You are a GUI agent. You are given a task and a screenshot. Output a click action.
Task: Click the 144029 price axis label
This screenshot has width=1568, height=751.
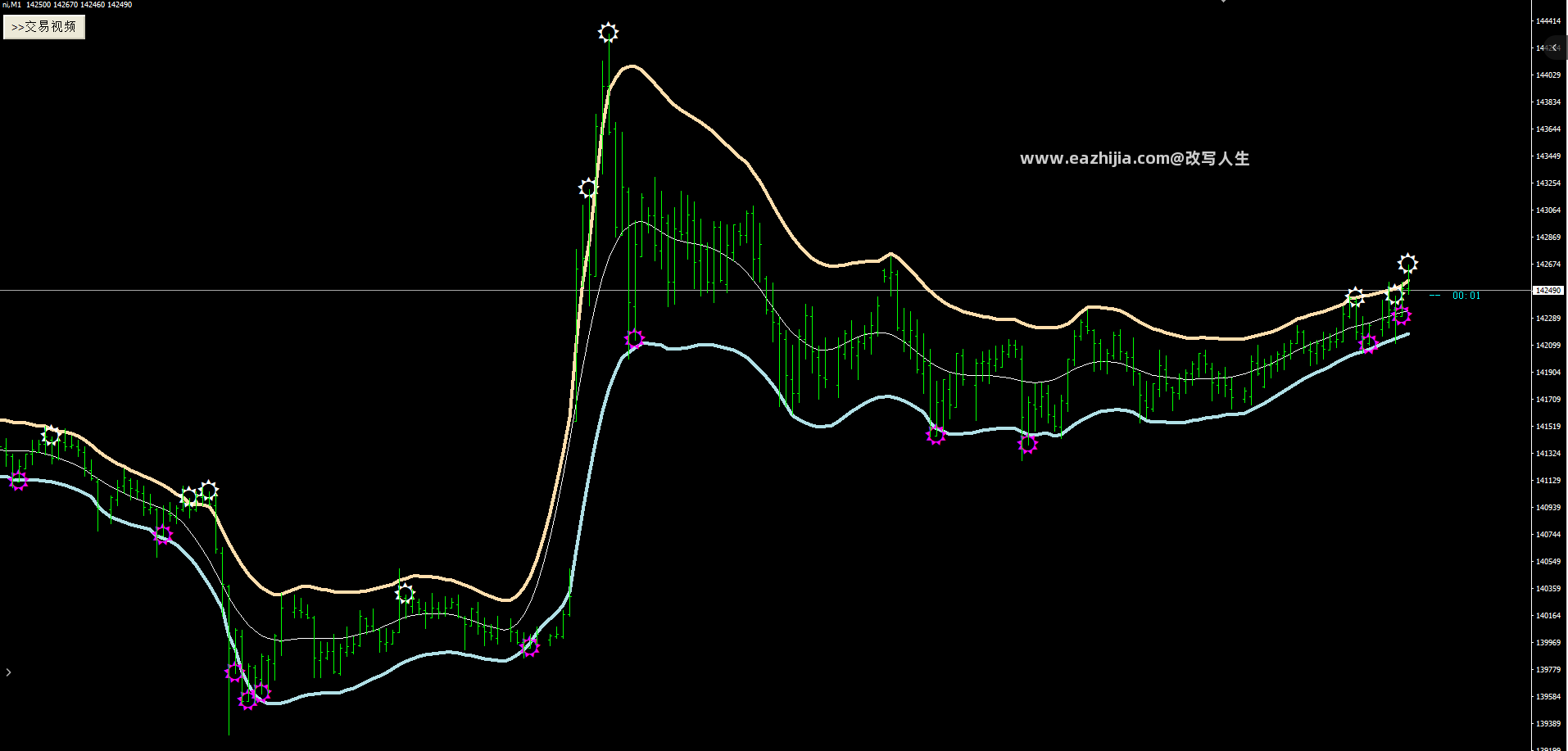(1548, 75)
